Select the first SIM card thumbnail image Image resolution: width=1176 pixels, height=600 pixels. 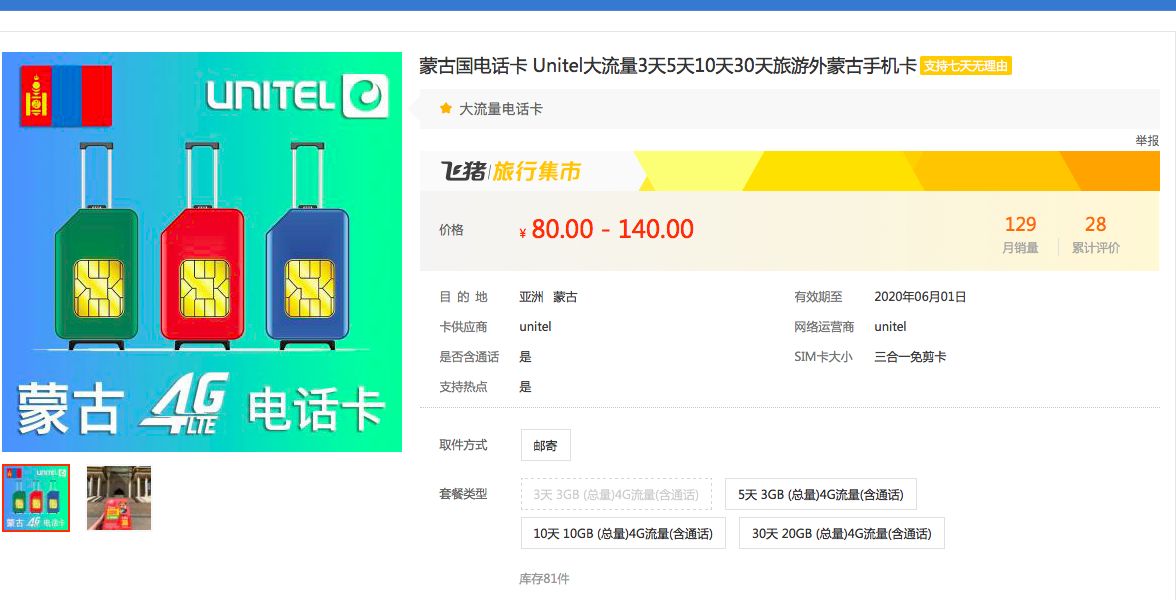(36, 498)
